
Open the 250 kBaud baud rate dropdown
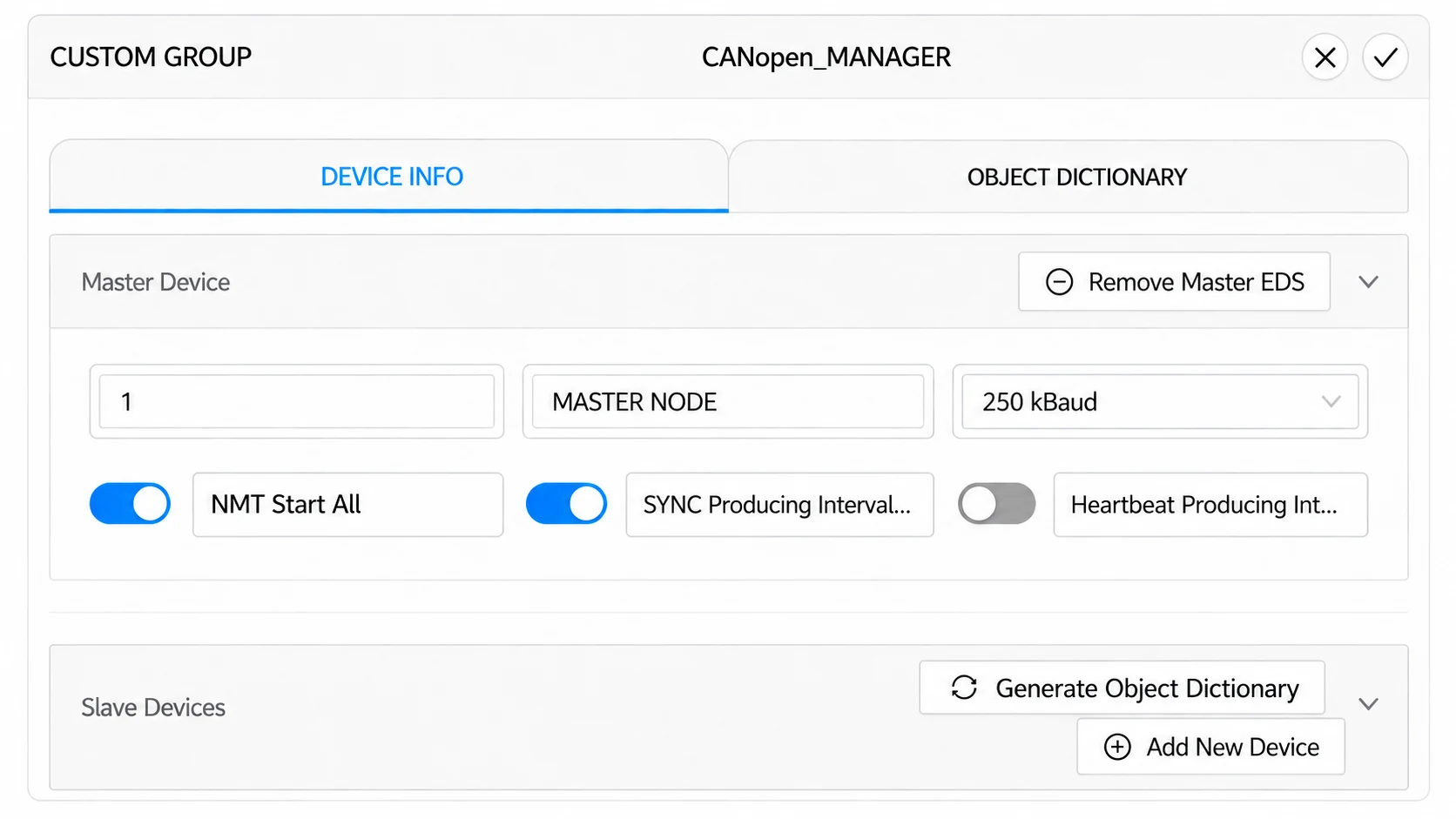click(x=1160, y=401)
